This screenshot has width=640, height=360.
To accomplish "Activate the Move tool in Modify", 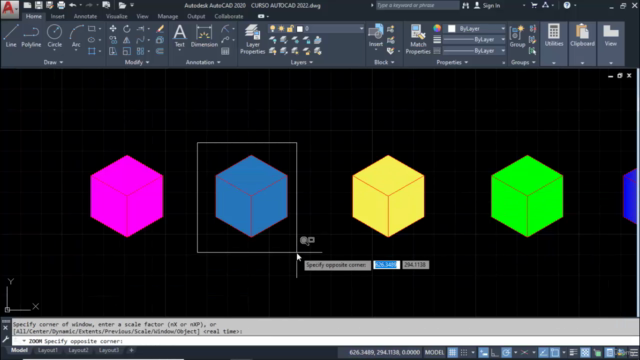I will pyautogui.click(x=113, y=29).
